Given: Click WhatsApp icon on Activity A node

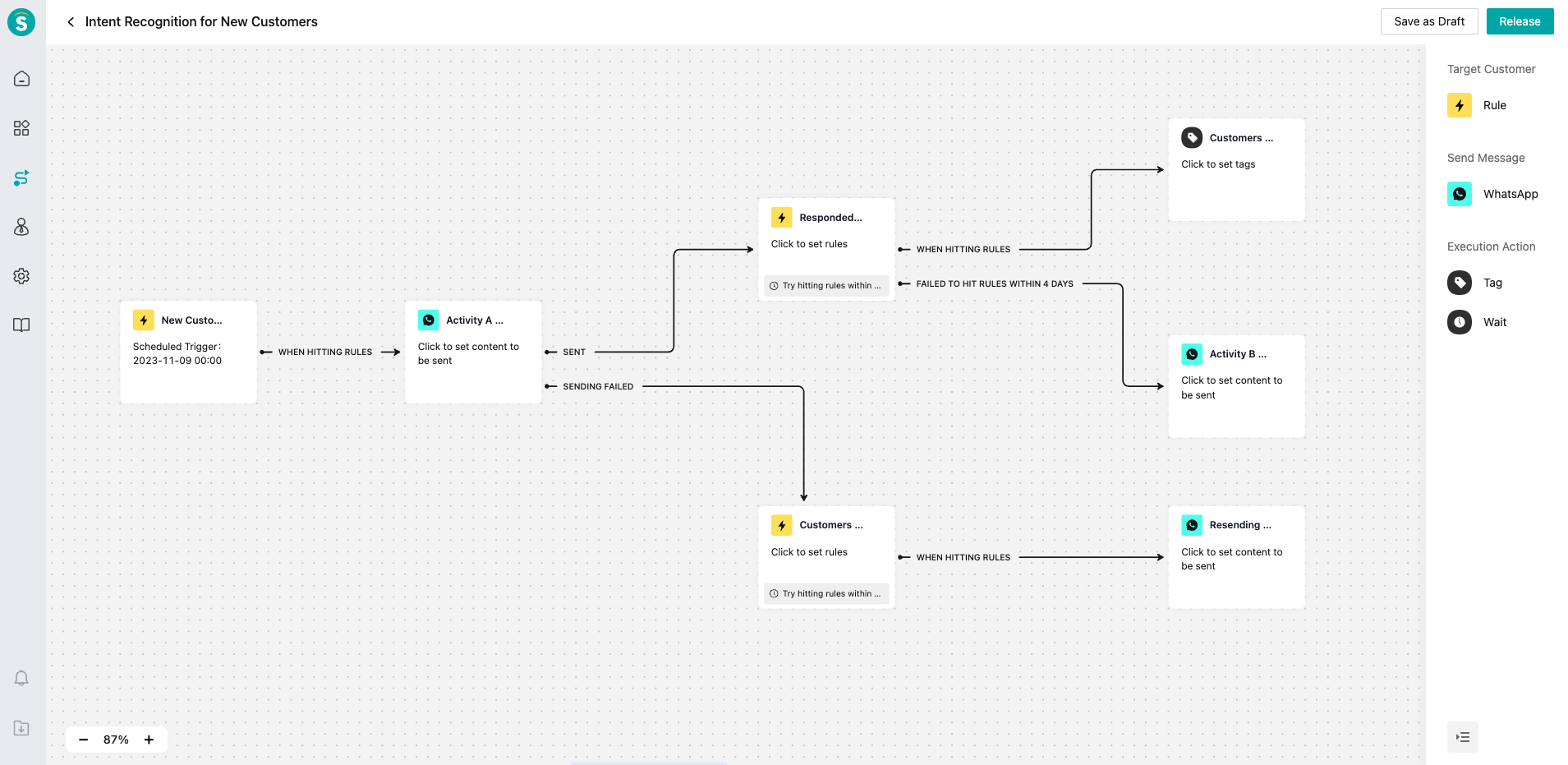Looking at the screenshot, I should (429, 320).
